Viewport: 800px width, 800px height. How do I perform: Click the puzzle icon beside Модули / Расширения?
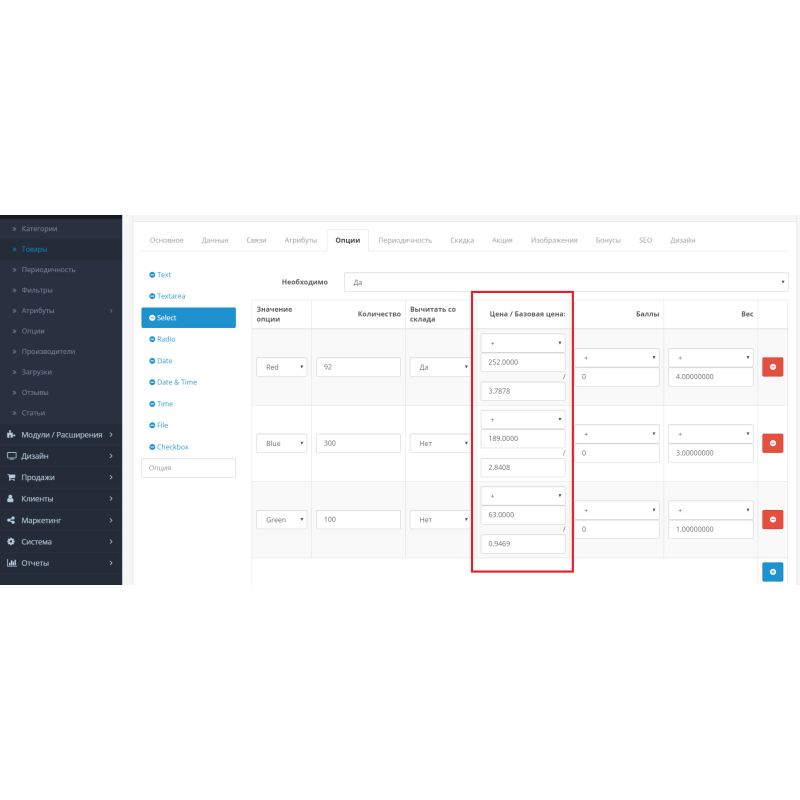coord(11,435)
